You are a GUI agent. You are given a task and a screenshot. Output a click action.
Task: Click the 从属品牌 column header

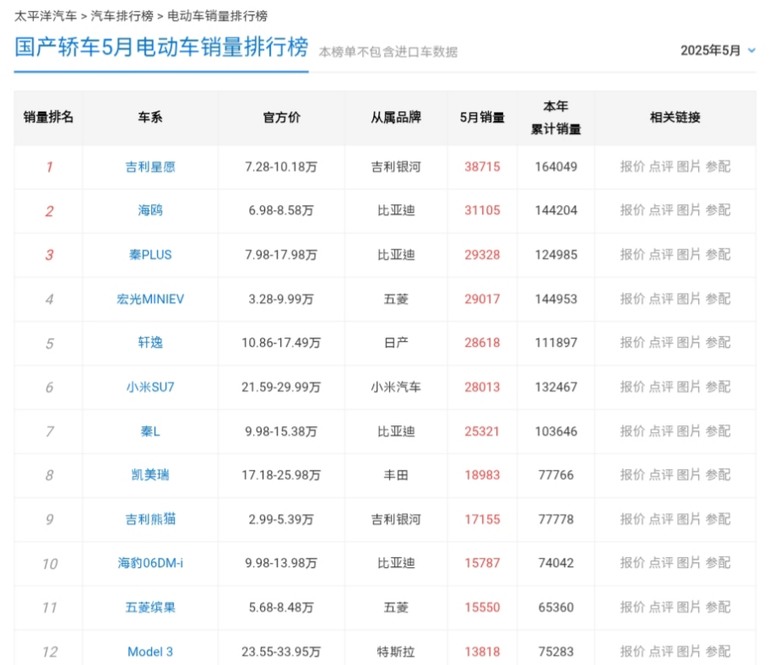point(396,117)
